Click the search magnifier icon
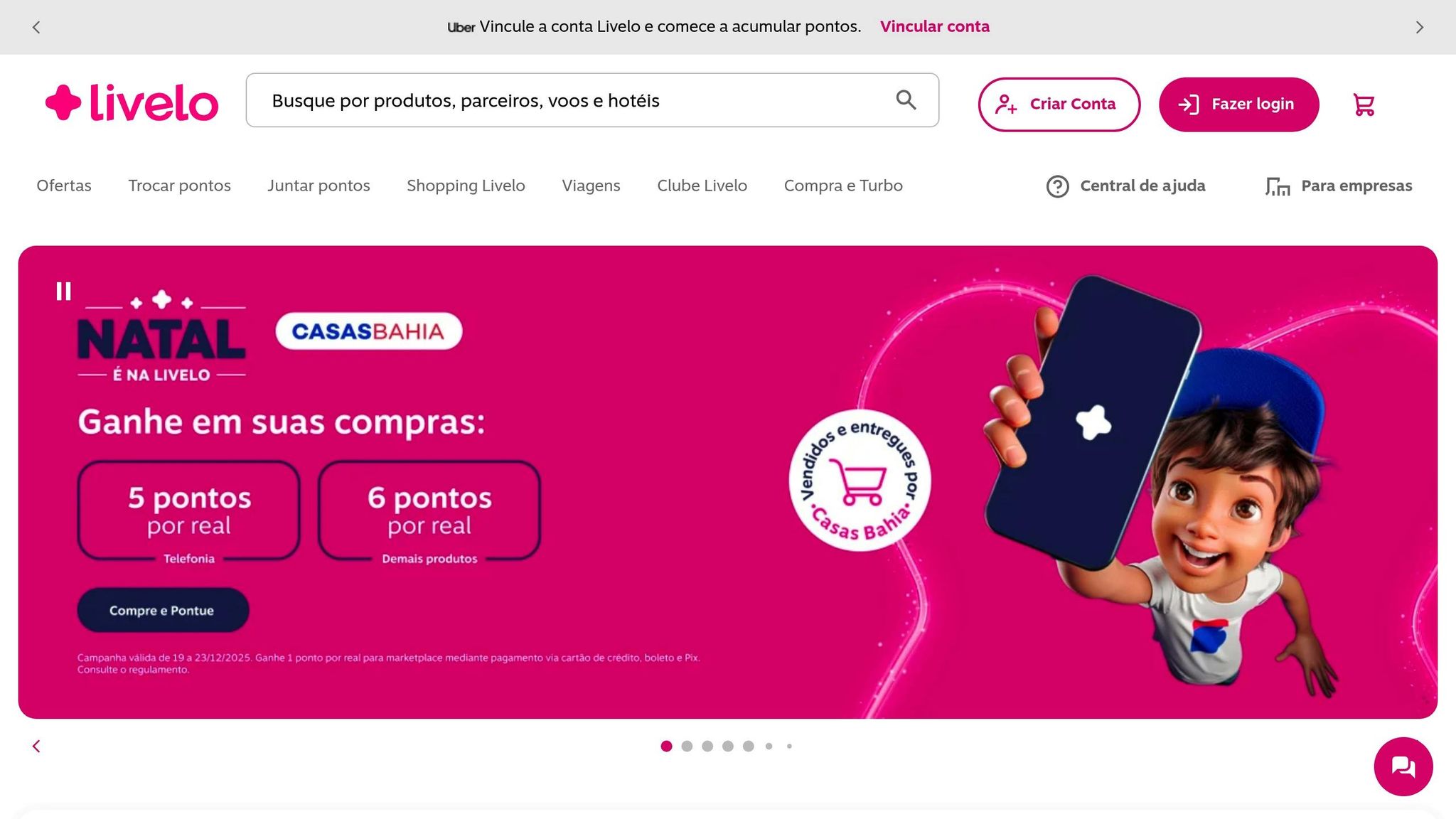This screenshot has width=1456, height=819. [x=906, y=100]
